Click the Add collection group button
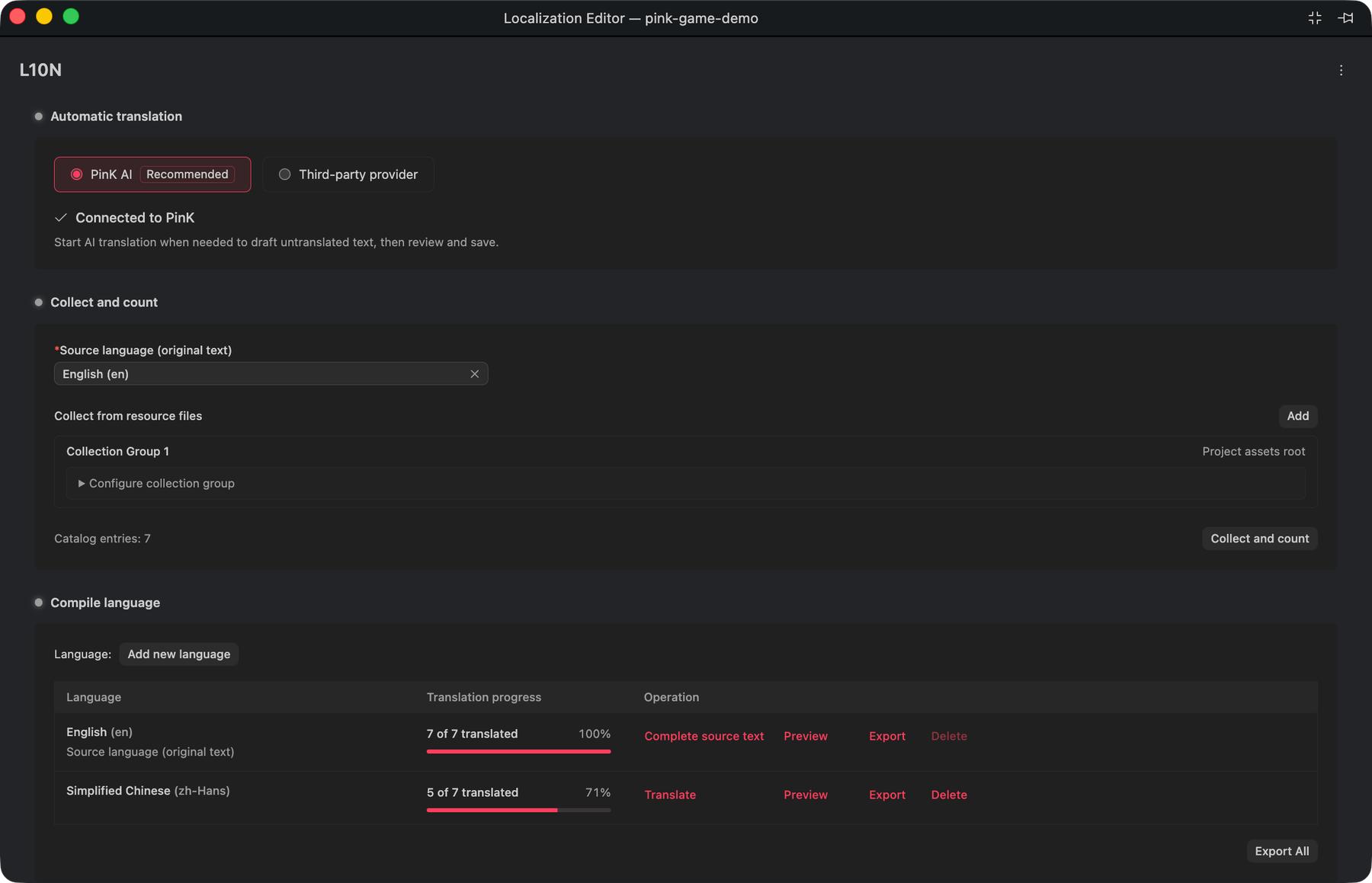The width and height of the screenshot is (1372, 883). [1297, 416]
